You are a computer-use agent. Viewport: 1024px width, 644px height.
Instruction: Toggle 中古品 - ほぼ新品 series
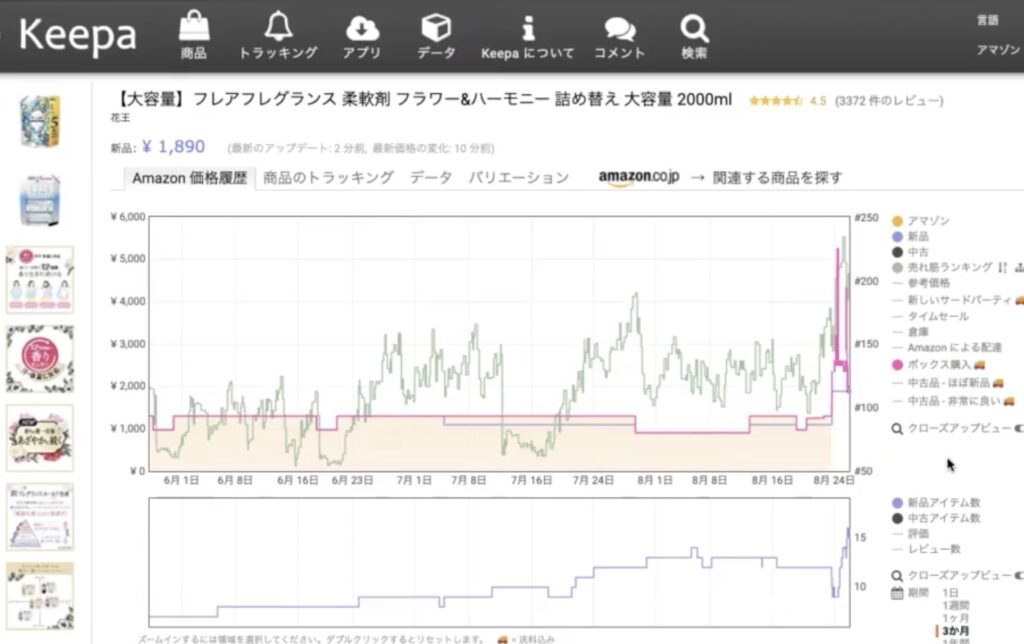(x=948, y=383)
